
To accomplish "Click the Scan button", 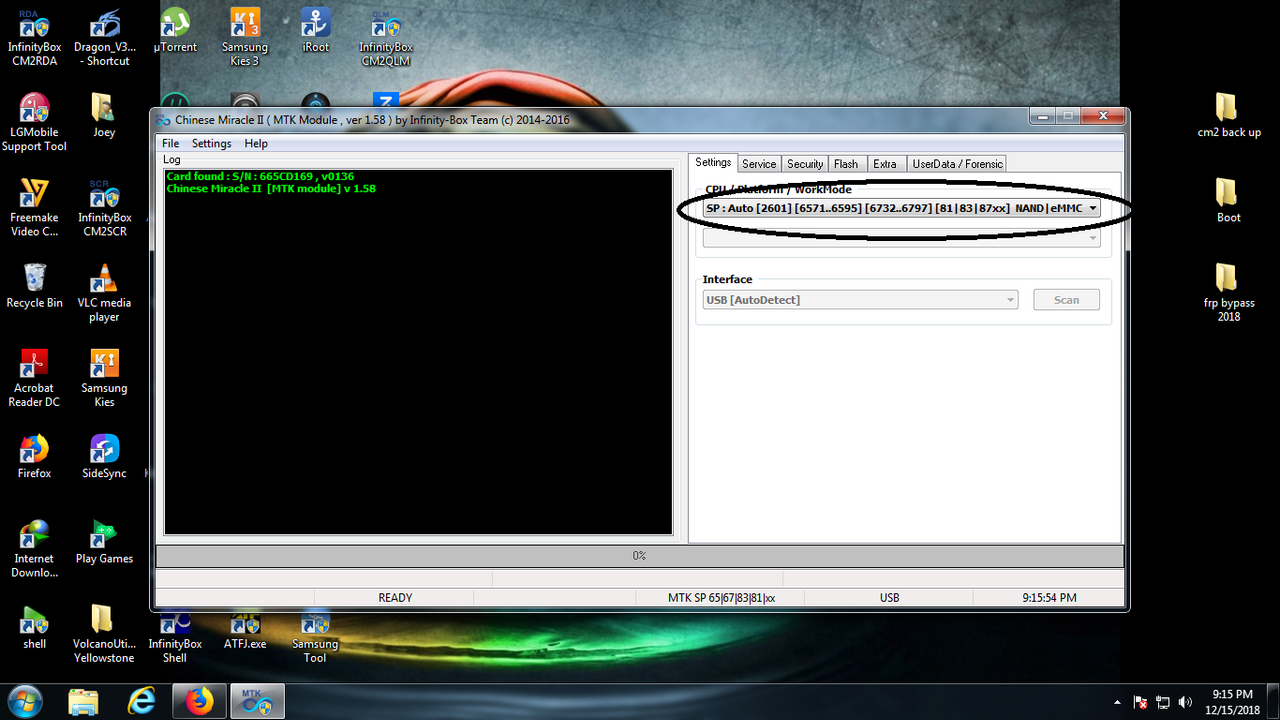I will click(1066, 299).
